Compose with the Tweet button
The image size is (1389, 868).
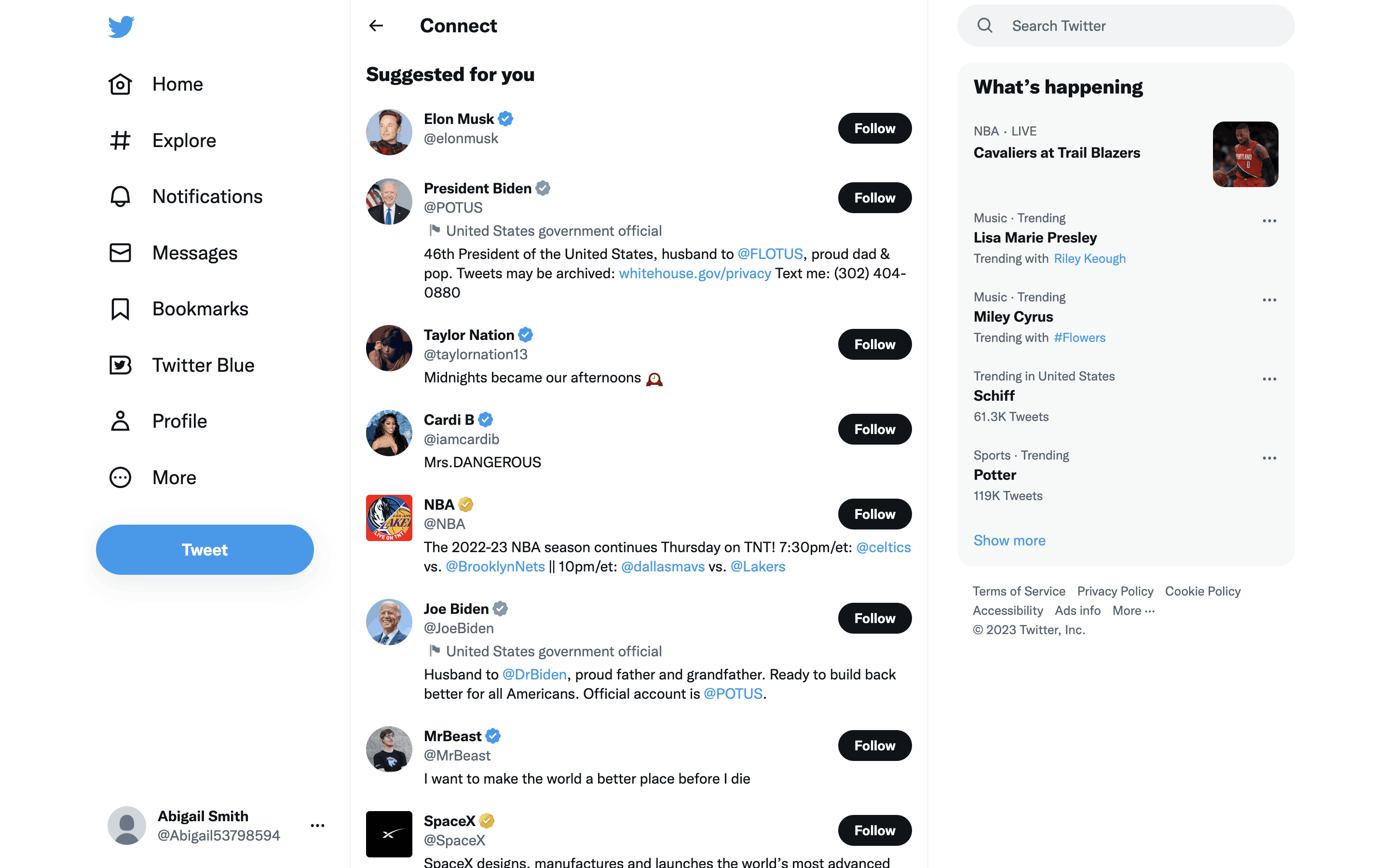point(205,549)
